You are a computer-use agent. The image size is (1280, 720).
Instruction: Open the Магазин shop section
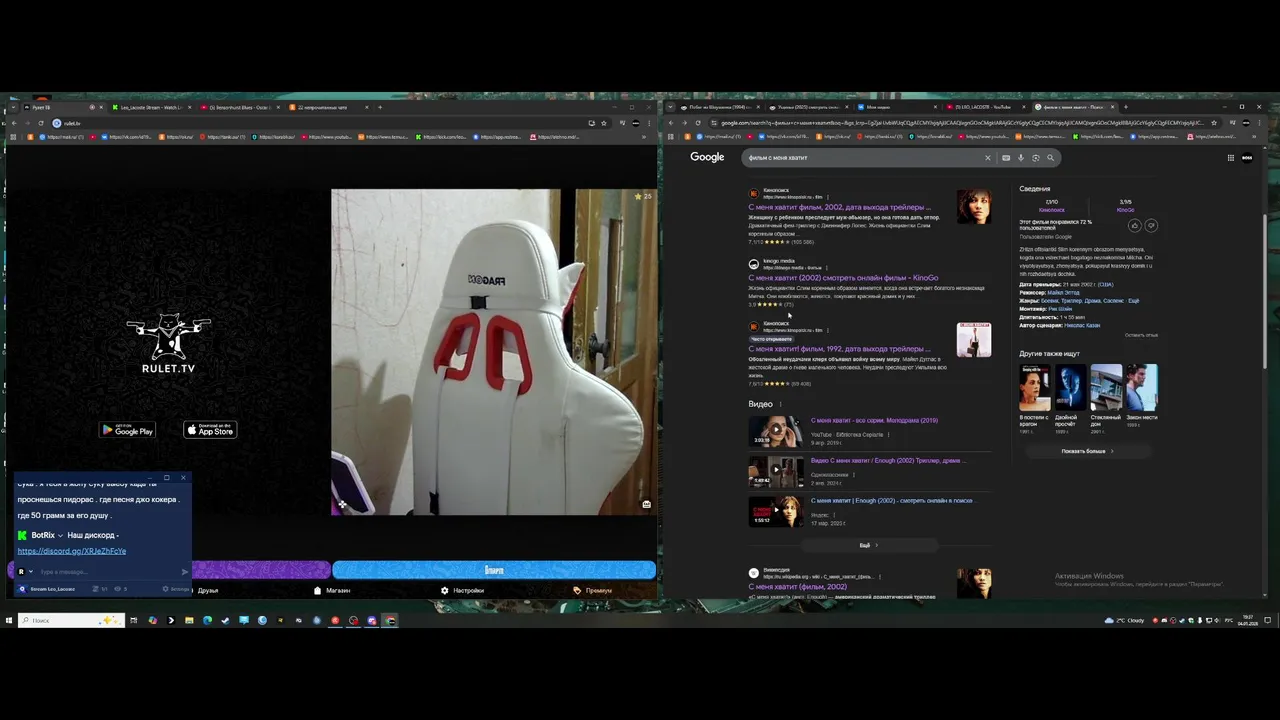point(332,590)
